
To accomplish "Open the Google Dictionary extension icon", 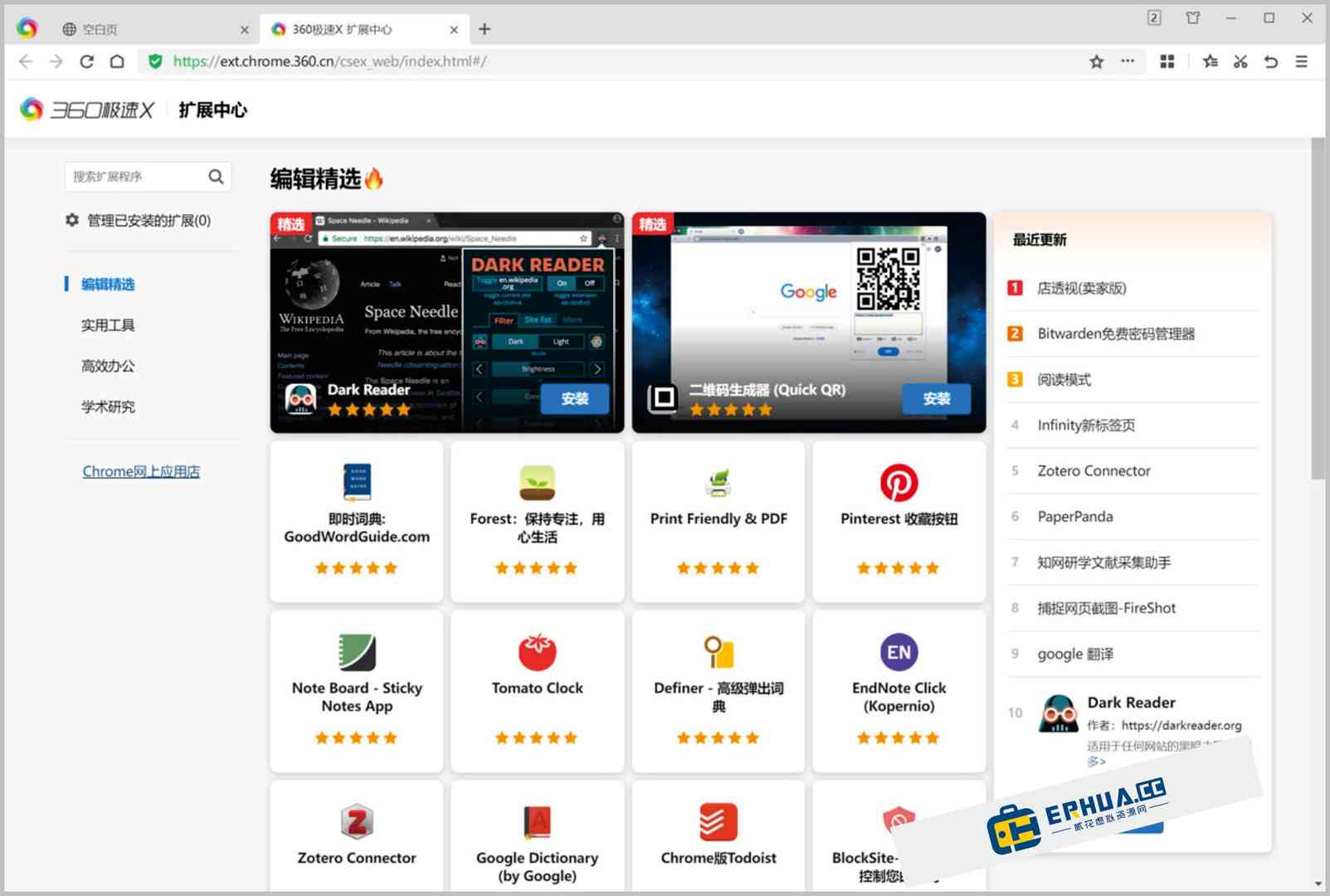I will coord(537,822).
